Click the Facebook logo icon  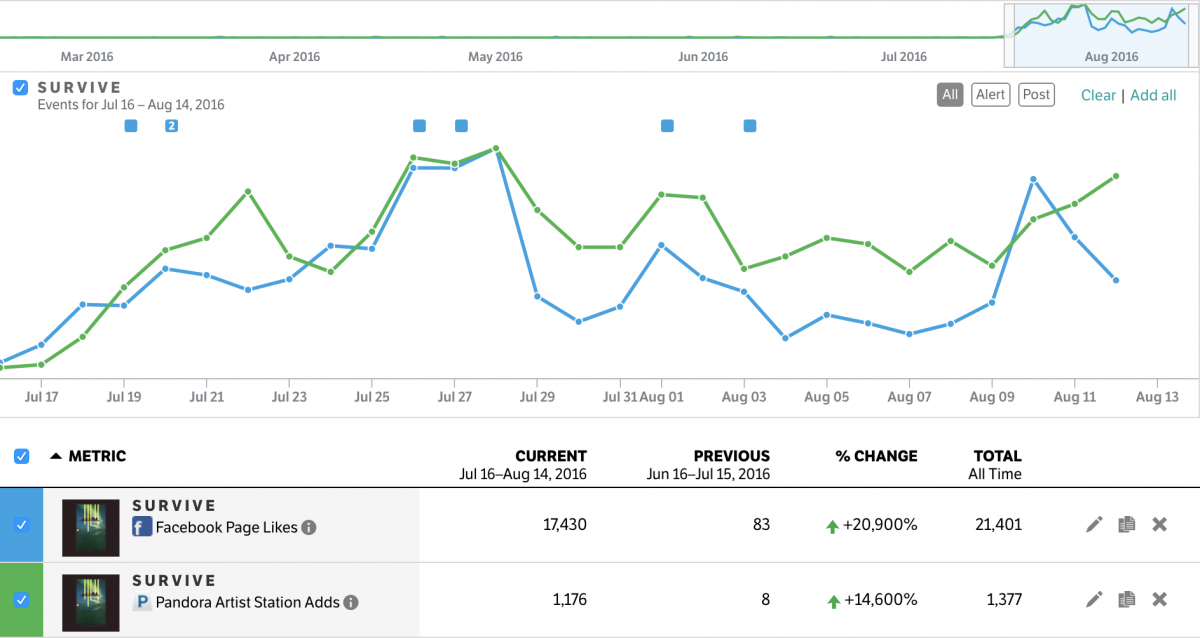click(x=142, y=527)
